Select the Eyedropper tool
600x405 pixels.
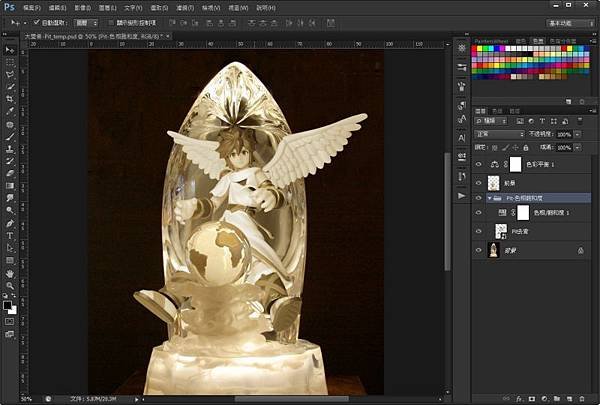click(x=10, y=111)
